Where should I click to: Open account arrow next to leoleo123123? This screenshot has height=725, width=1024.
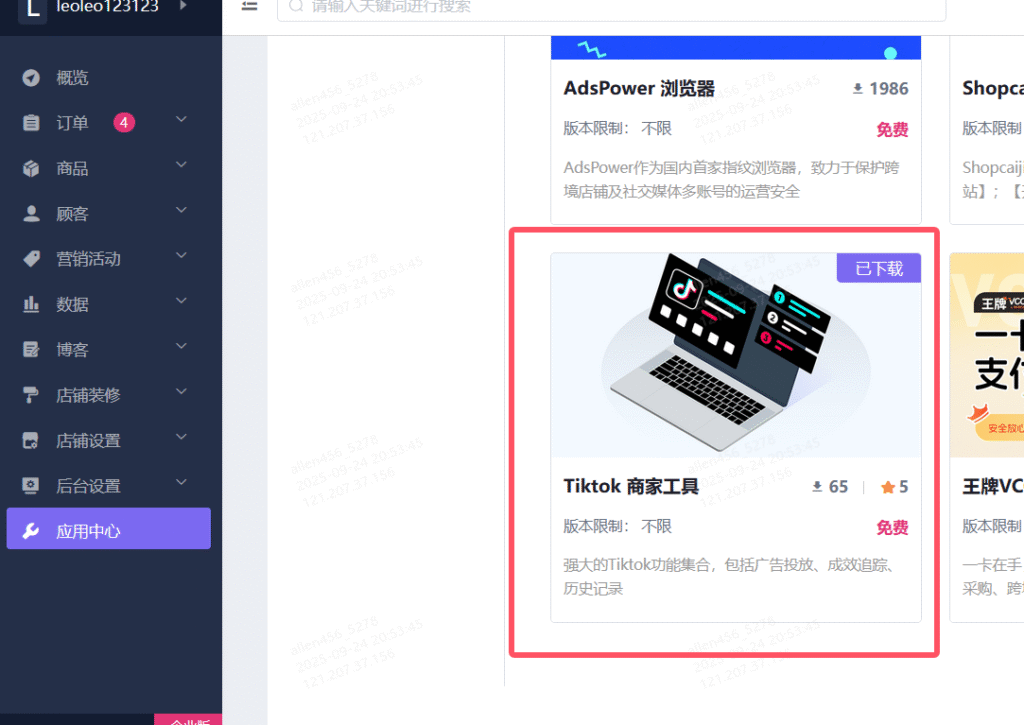pos(184,5)
